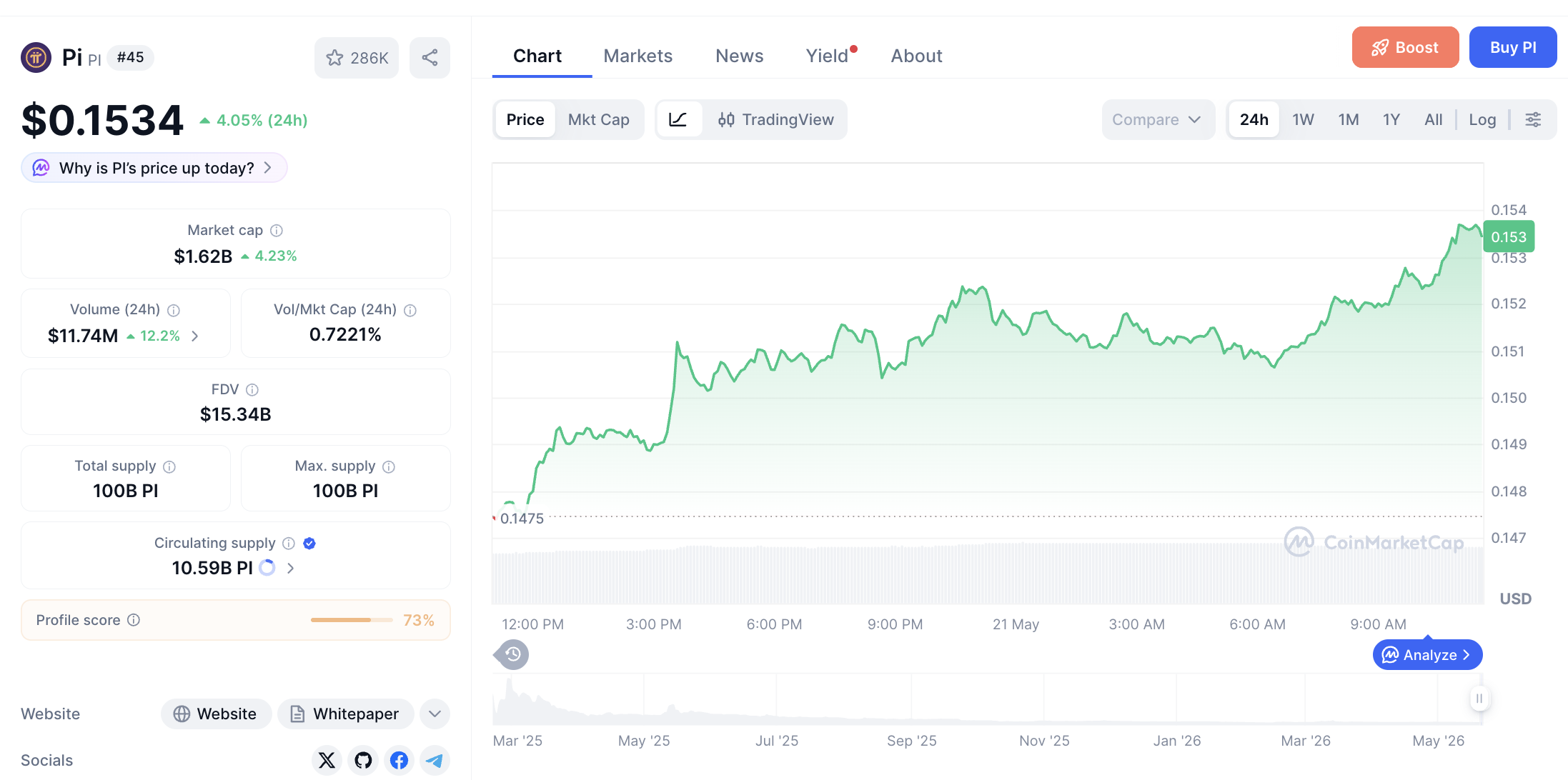Click the Analyze button
This screenshot has width=1568, height=780.
click(1427, 654)
